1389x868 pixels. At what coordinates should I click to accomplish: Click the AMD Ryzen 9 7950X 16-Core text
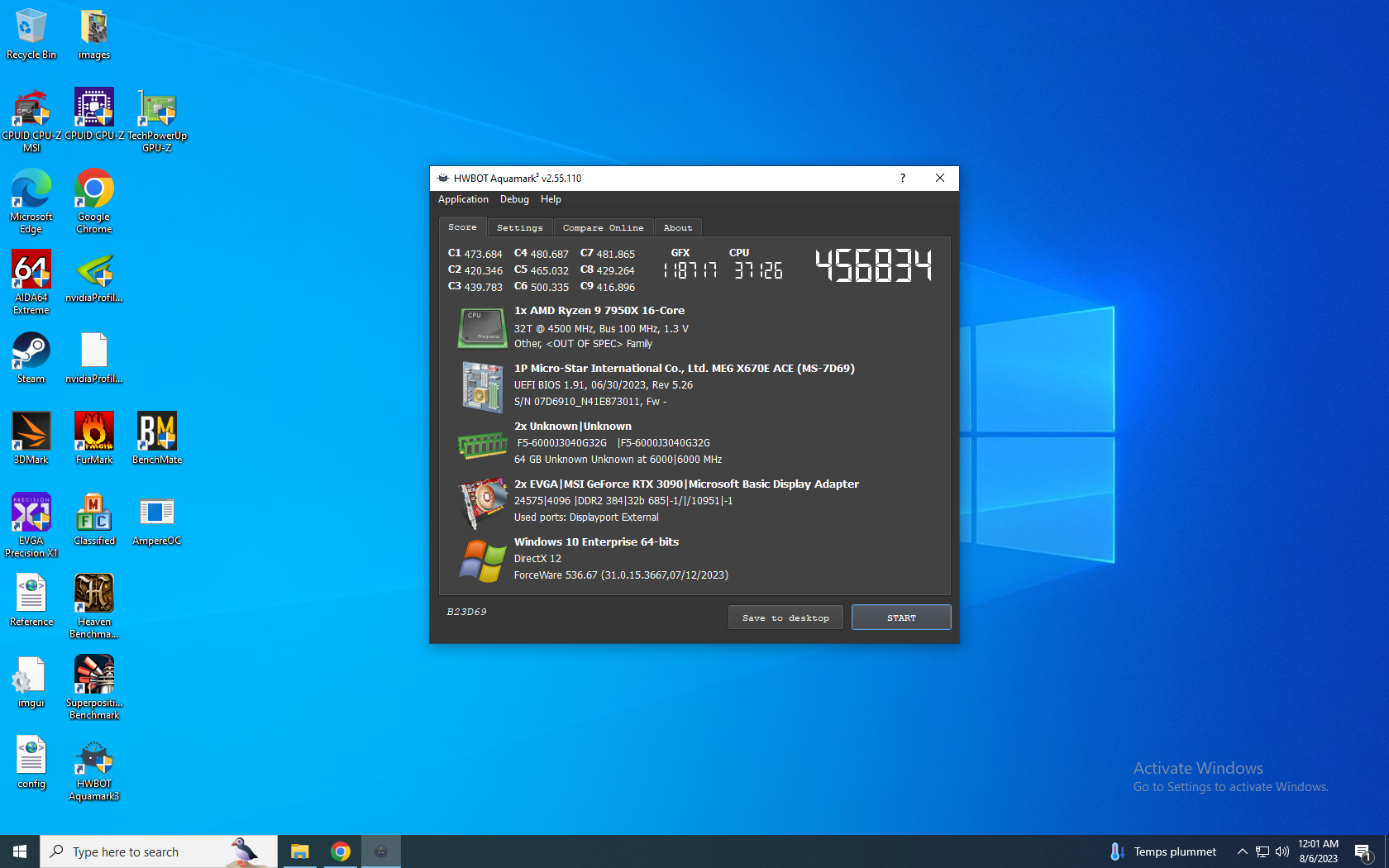click(x=599, y=311)
